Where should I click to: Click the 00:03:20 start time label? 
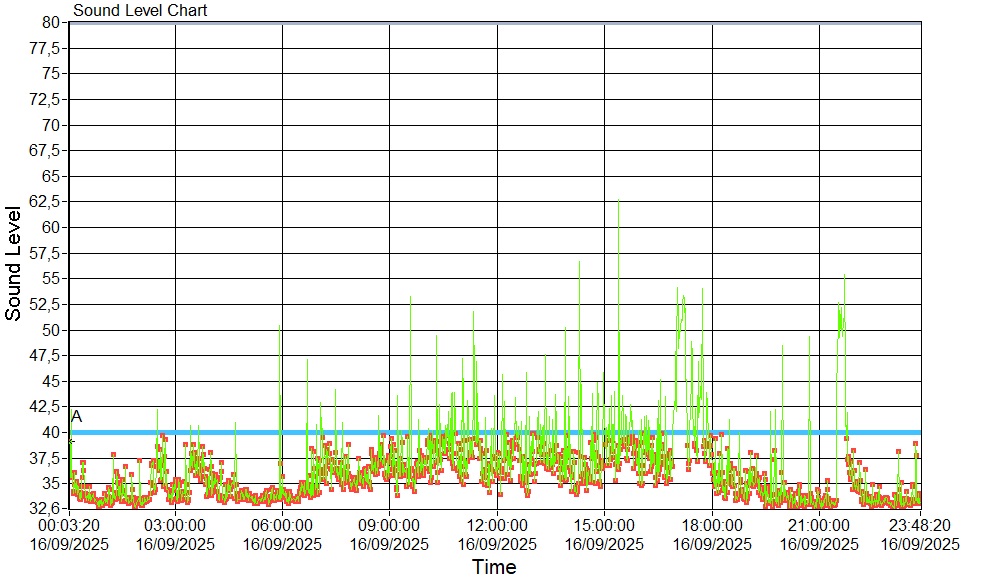coord(69,526)
